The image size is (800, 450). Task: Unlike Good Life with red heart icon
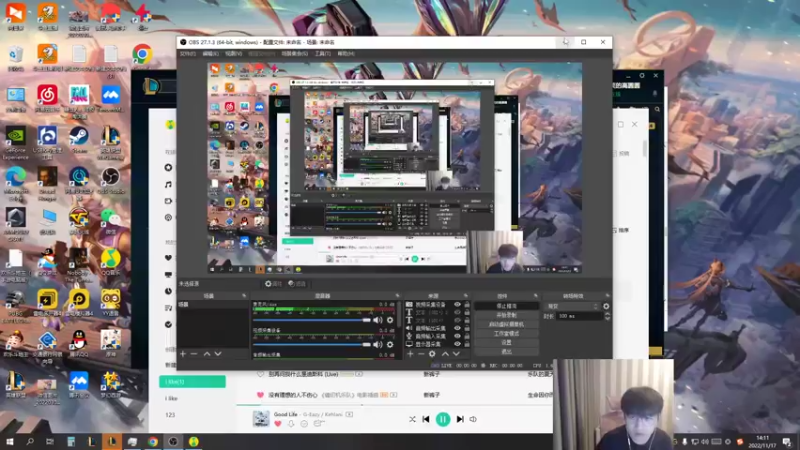pos(278,423)
